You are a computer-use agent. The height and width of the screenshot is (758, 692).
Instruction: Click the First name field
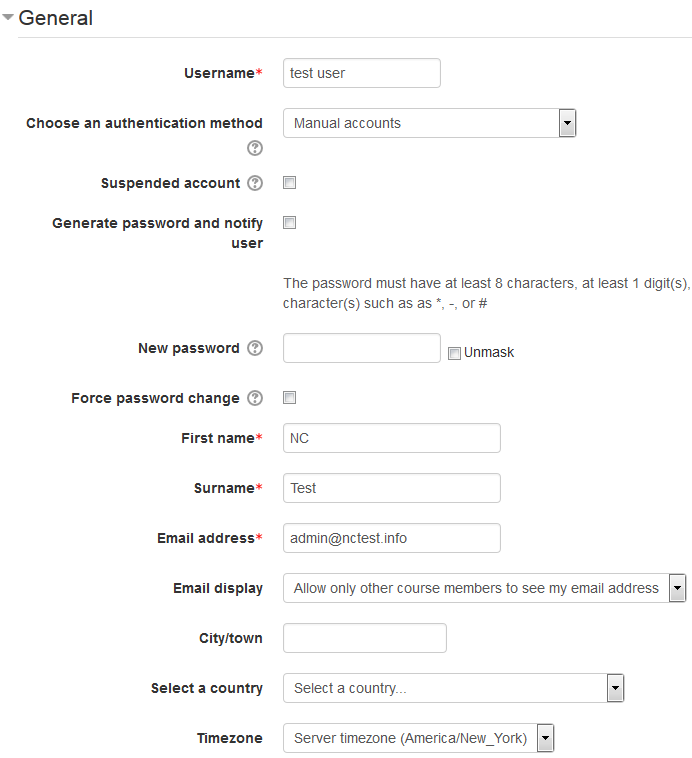coord(392,438)
